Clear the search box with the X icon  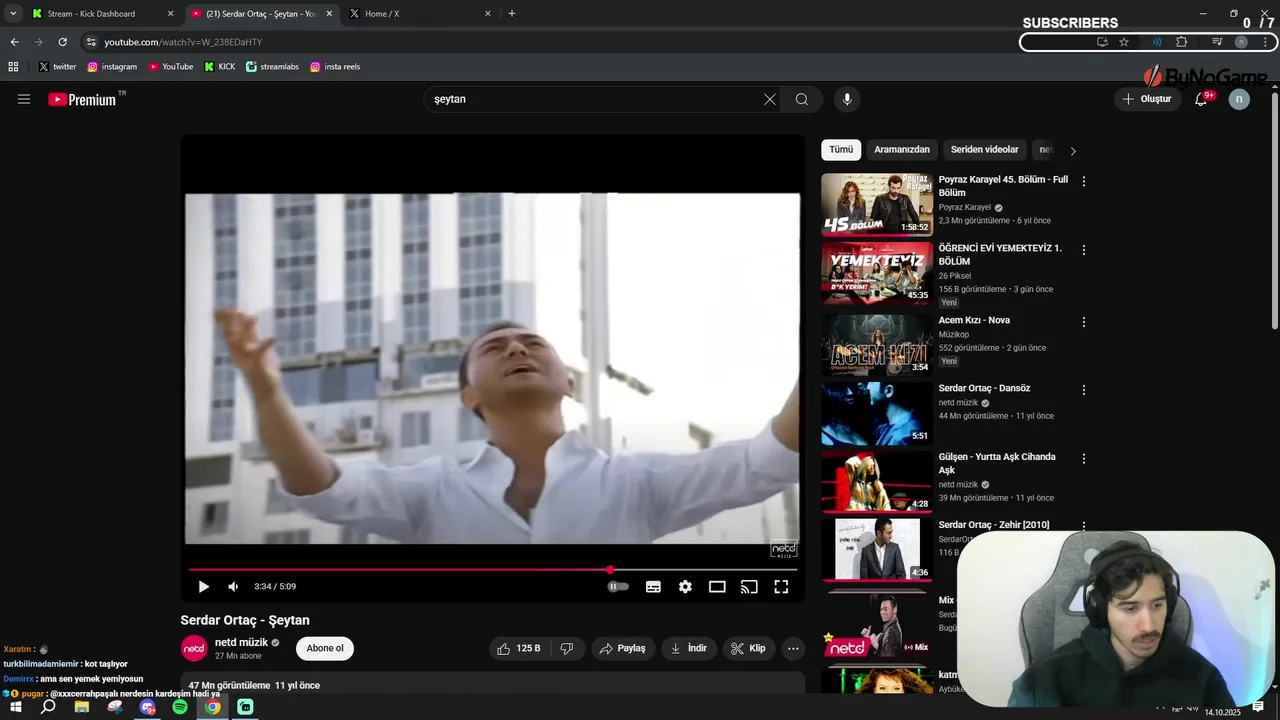[769, 99]
